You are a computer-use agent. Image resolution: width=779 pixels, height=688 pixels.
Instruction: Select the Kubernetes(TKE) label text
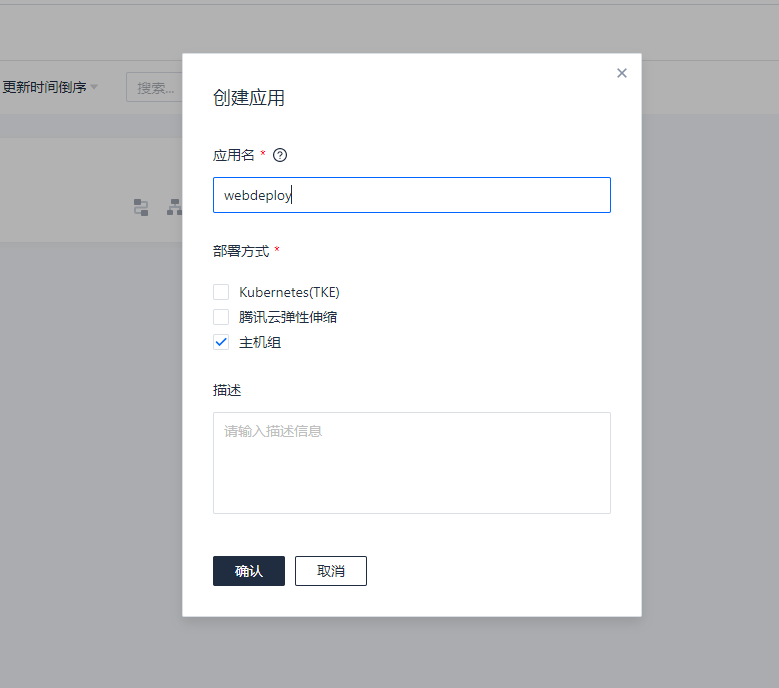point(289,292)
